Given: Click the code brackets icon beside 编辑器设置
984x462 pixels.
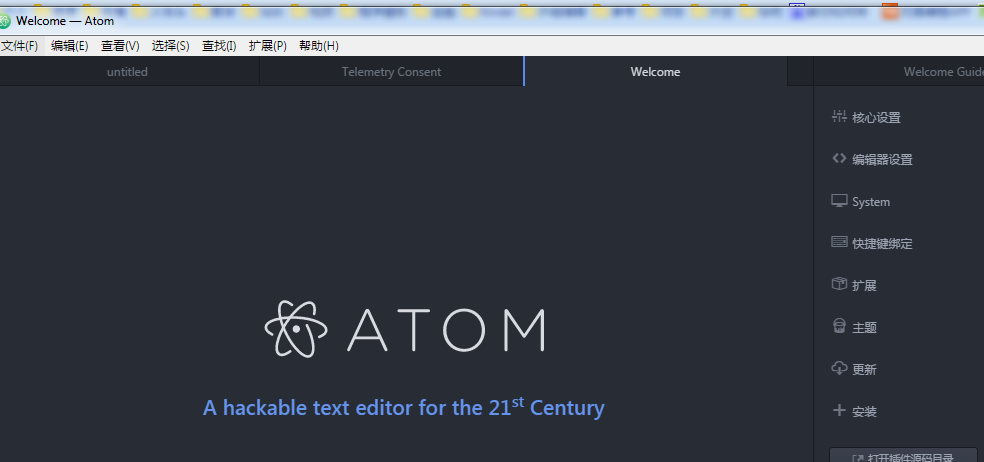Looking at the screenshot, I should pos(839,158).
